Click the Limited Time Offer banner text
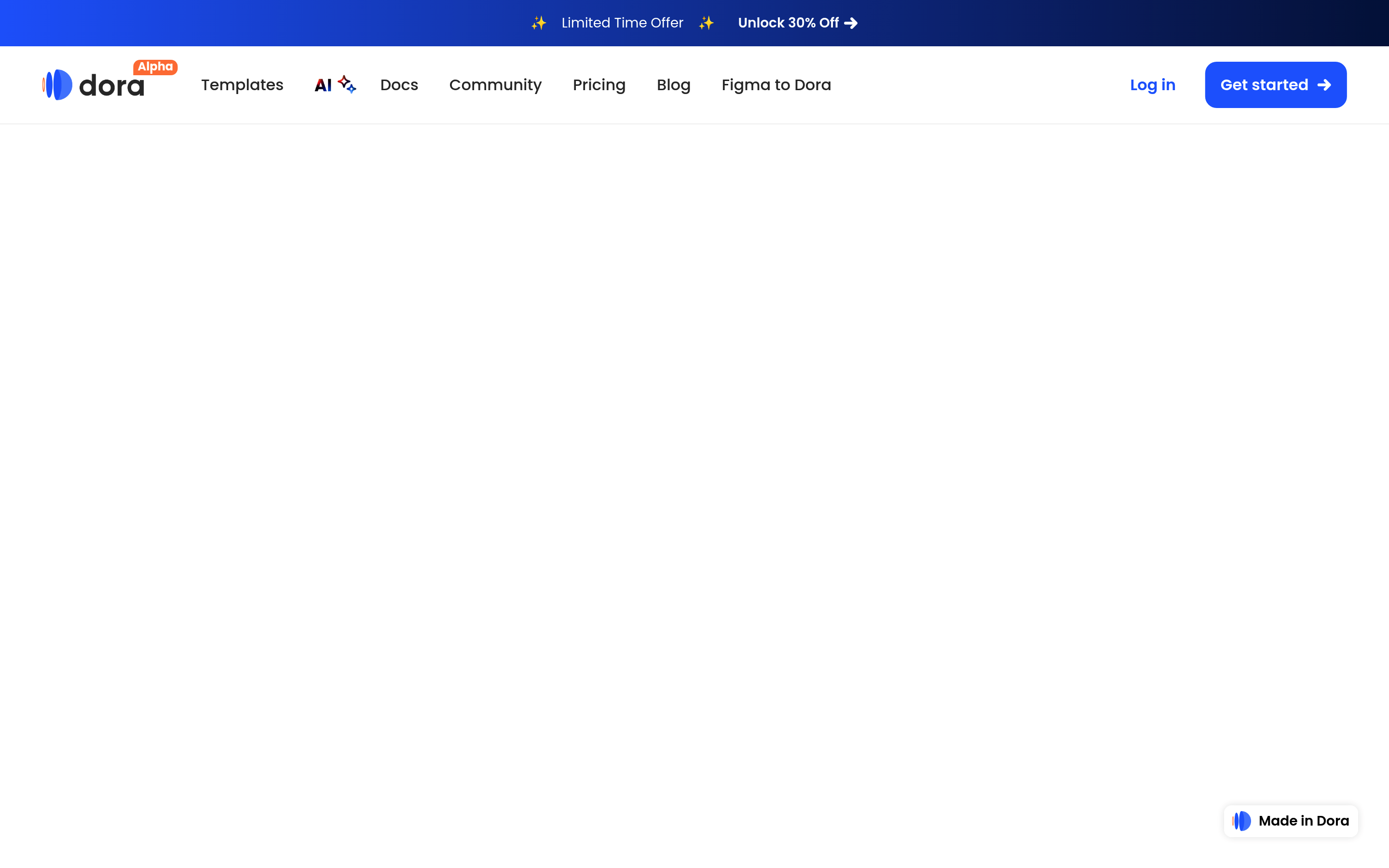The height and width of the screenshot is (868, 1389). (x=622, y=23)
